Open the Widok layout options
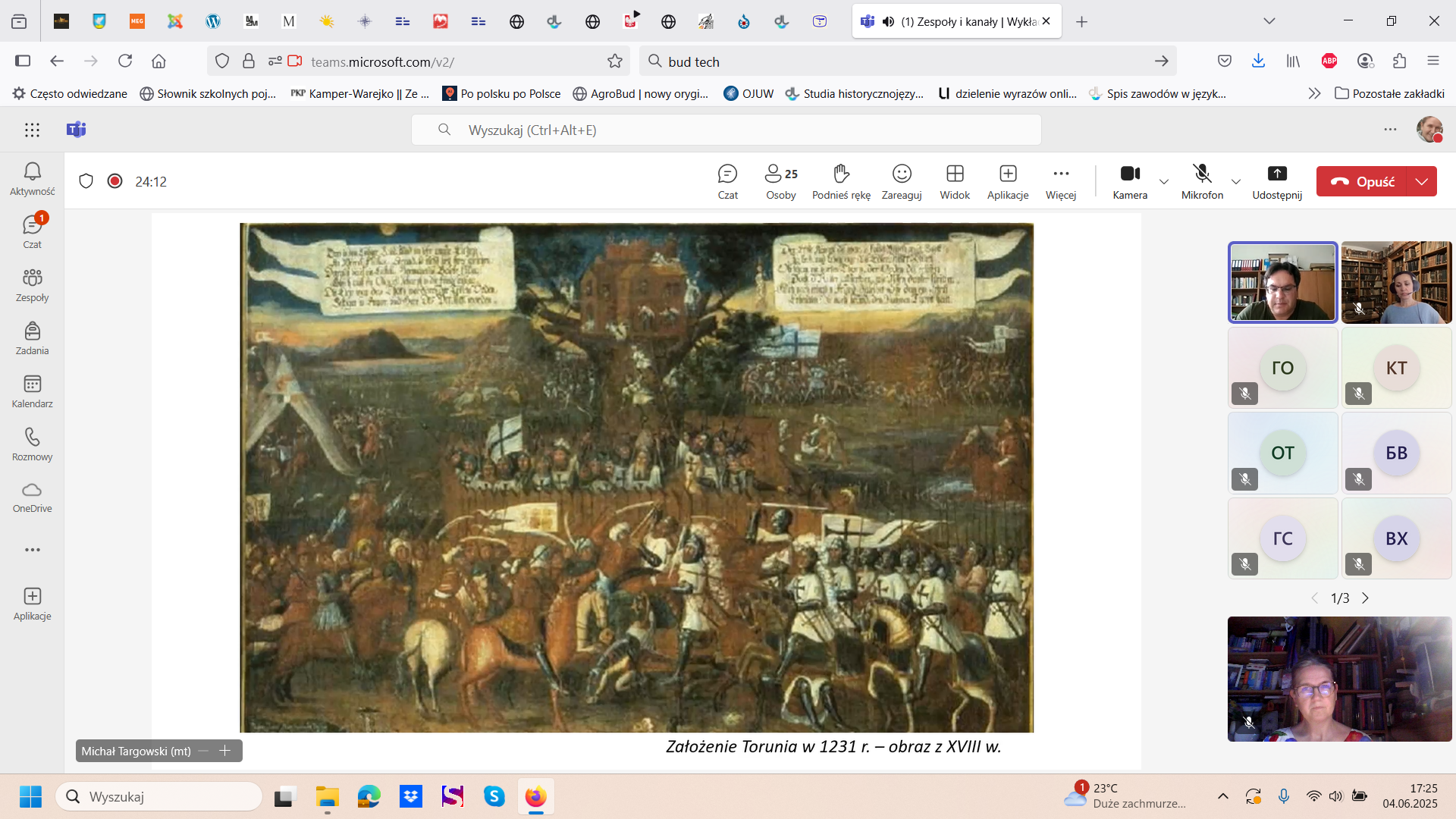Screen dimensions: 1456x819 [x=955, y=182]
